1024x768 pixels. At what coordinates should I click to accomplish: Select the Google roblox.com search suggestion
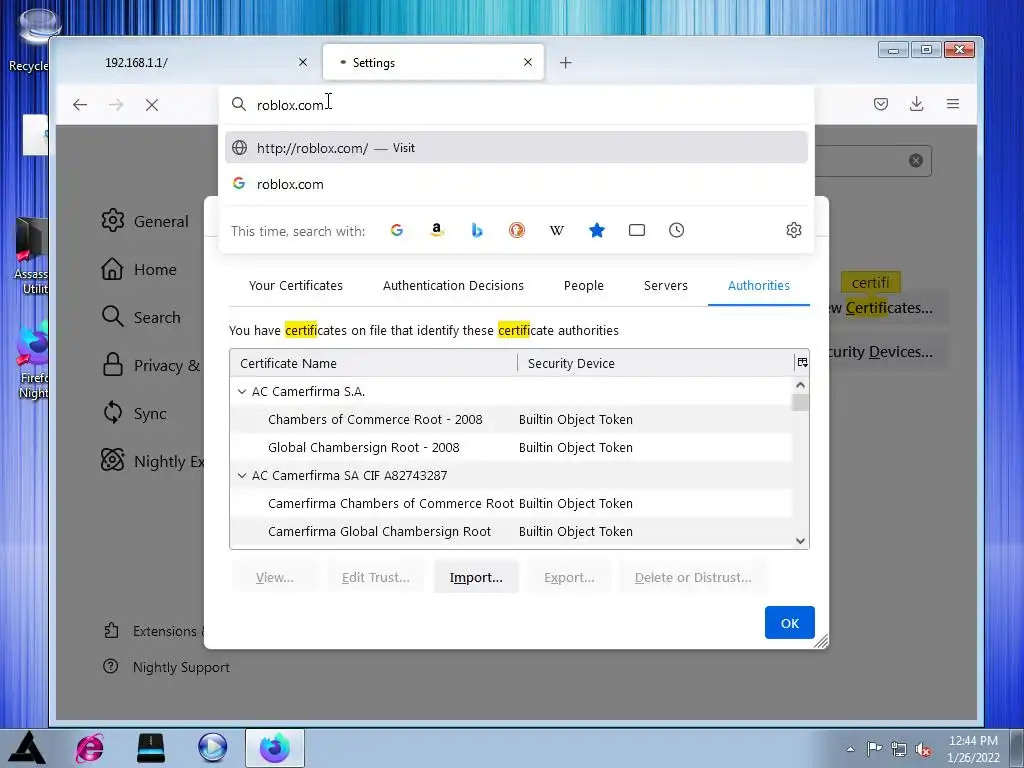tap(516, 184)
